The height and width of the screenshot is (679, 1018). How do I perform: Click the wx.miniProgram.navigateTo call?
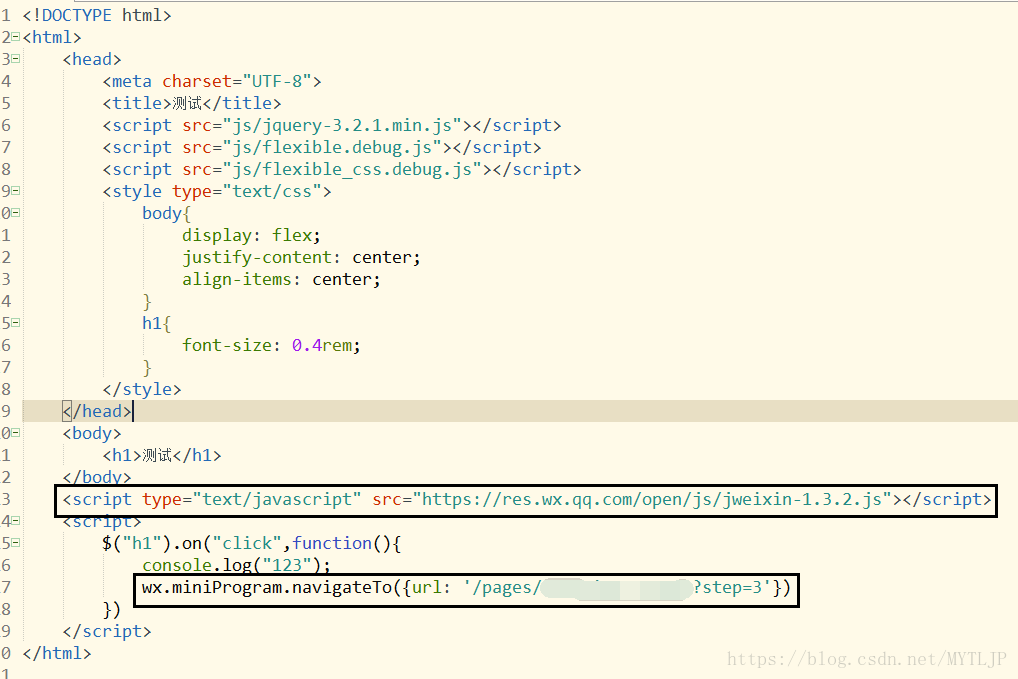[x=466, y=587]
